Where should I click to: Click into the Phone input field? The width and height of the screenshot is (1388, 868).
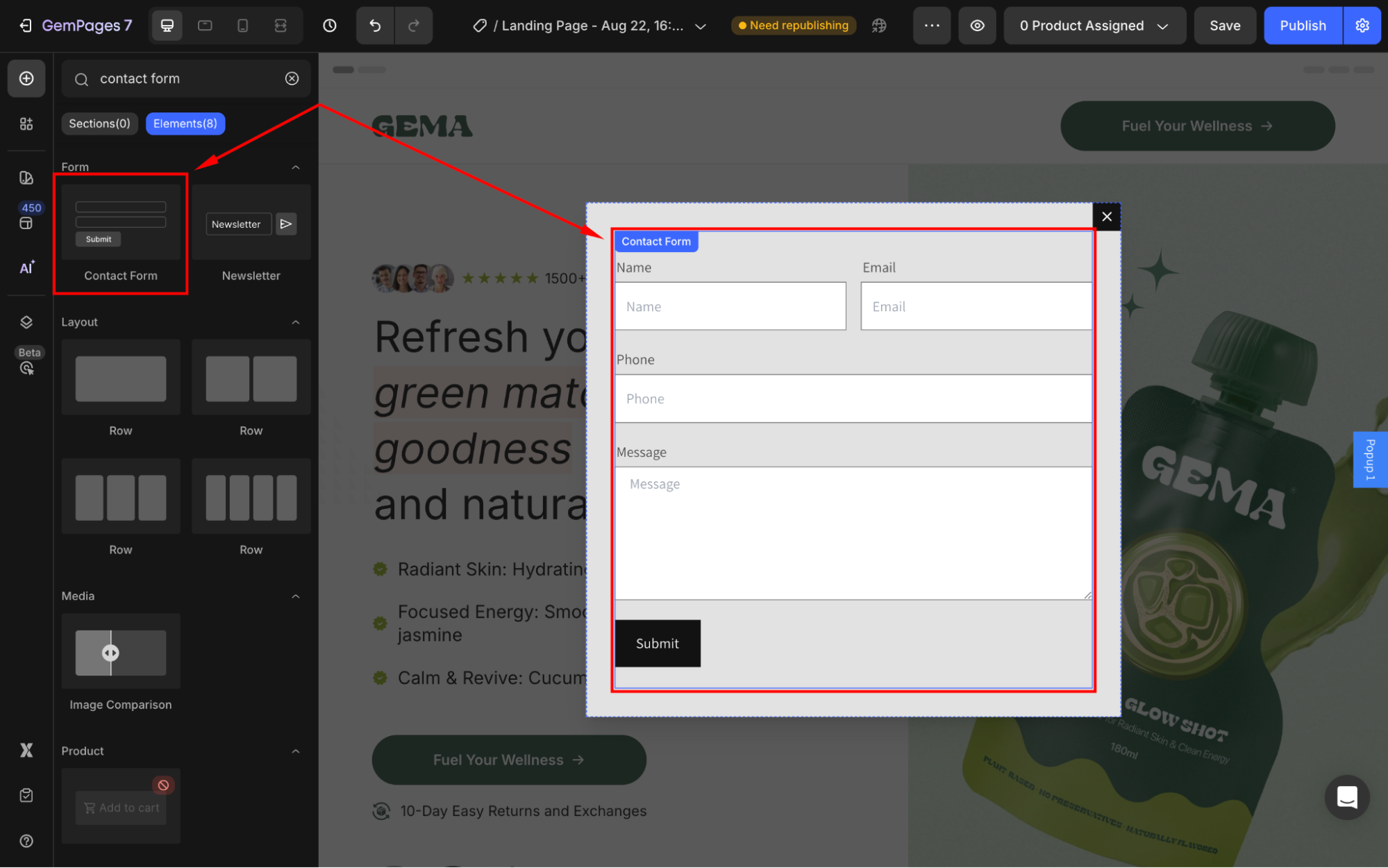click(x=853, y=399)
